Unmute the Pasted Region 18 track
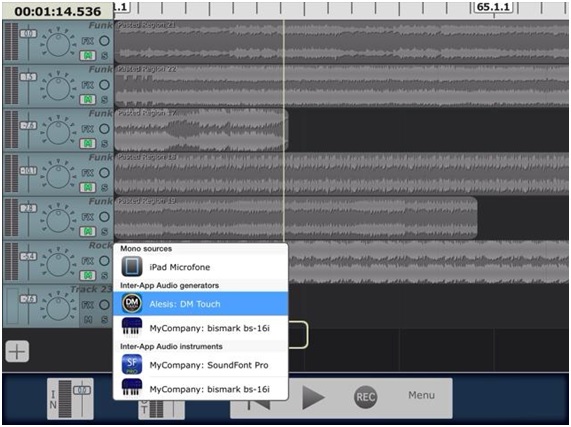Screen dimensions: 571x427 click(x=88, y=188)
